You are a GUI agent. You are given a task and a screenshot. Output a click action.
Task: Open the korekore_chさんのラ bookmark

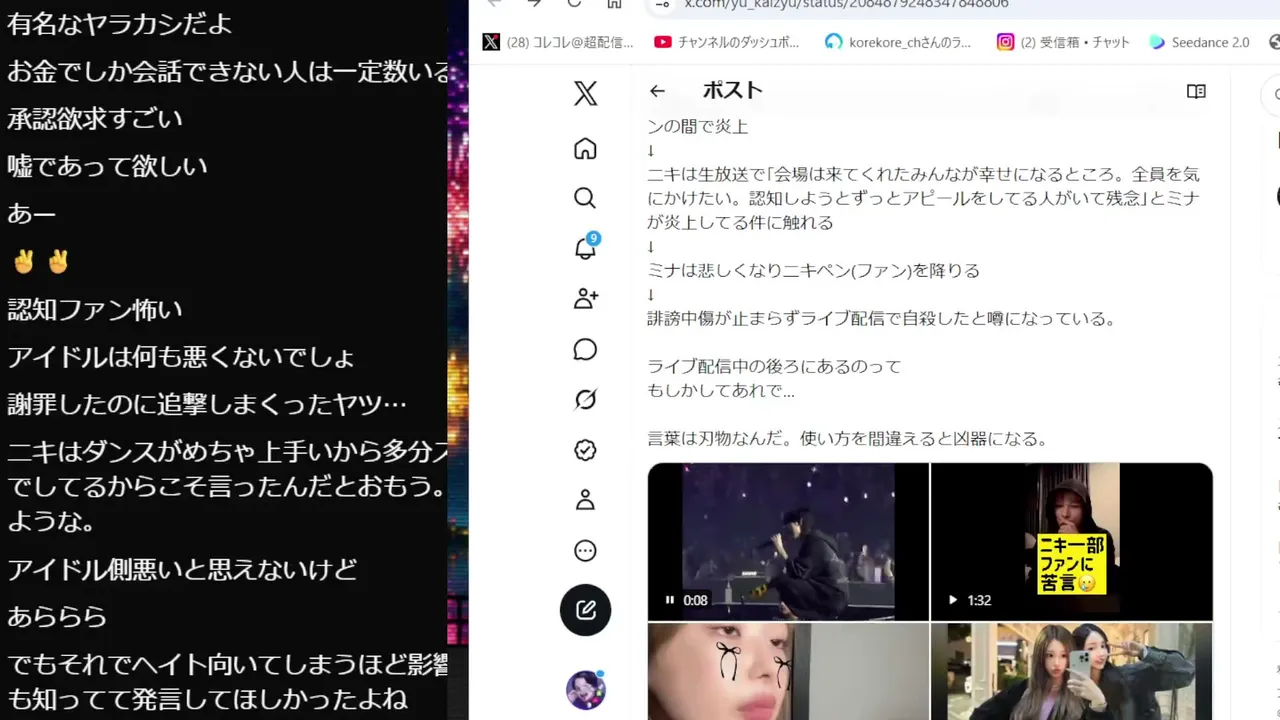tap(898, 42)
